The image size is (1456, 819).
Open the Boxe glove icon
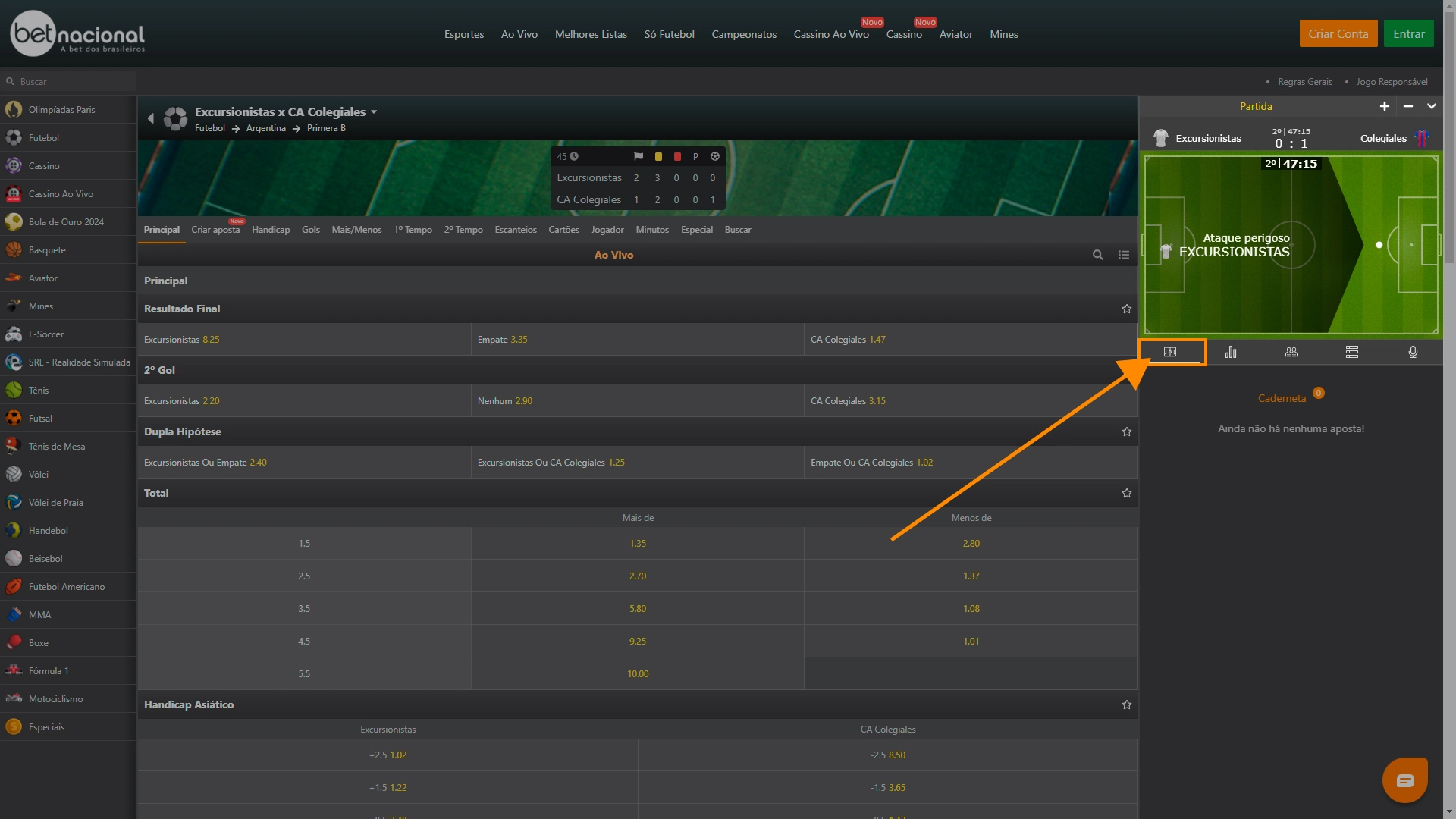pyautogui.click(x=14, y=643)
